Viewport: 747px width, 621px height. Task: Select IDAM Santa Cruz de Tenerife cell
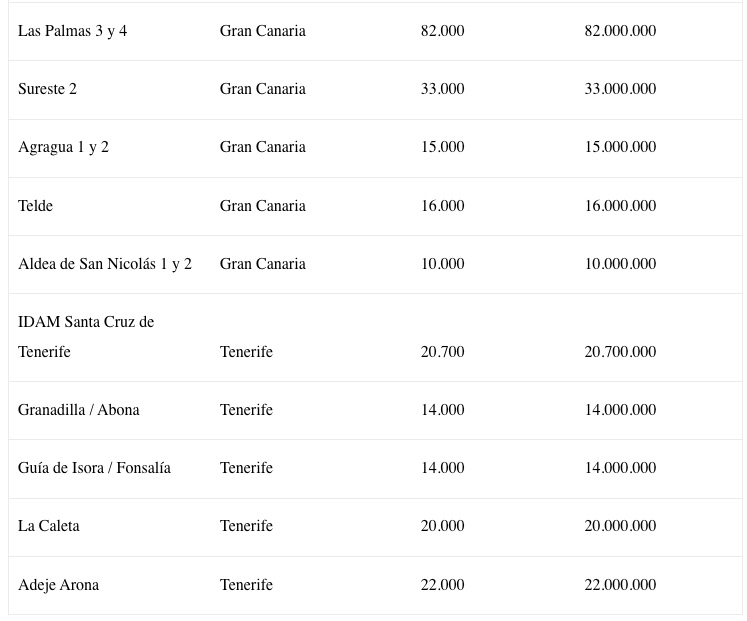pyautogui.click(x=86, y=337)
